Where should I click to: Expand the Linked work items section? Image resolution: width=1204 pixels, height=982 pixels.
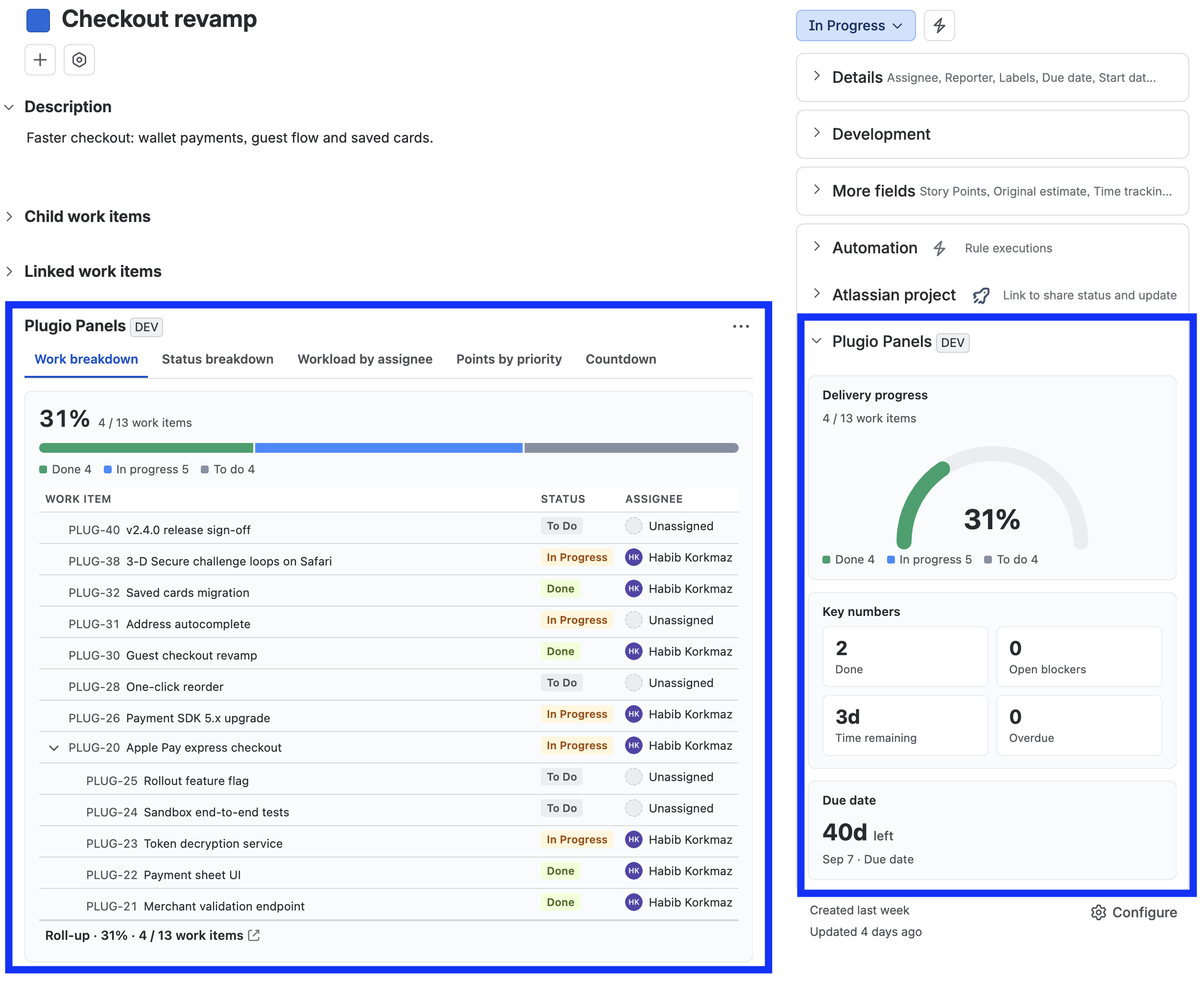9,271
